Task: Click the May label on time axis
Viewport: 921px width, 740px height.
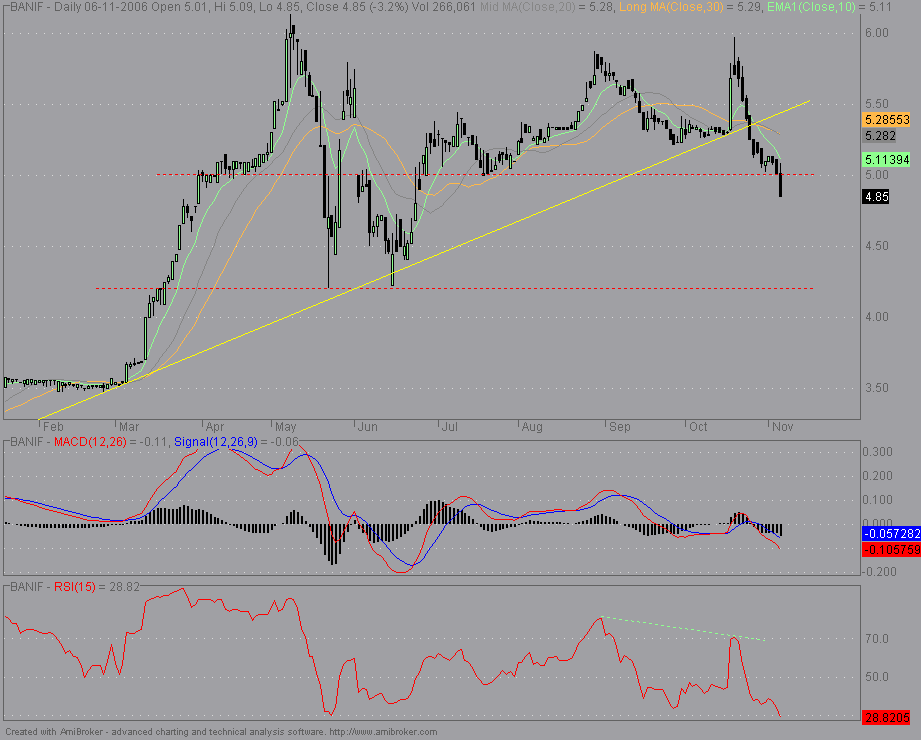Action: [285, 427]
